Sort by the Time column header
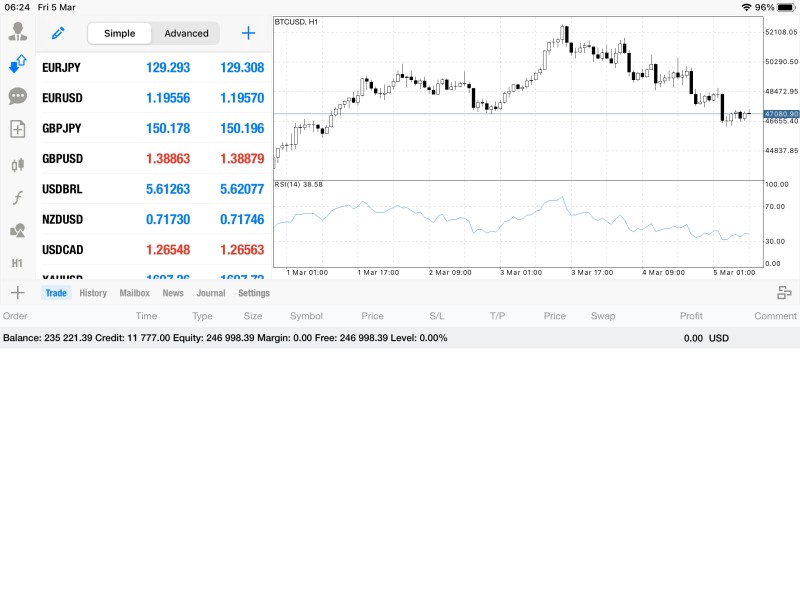Viewport: 800px width, 600px height. [x=146, y=316]
